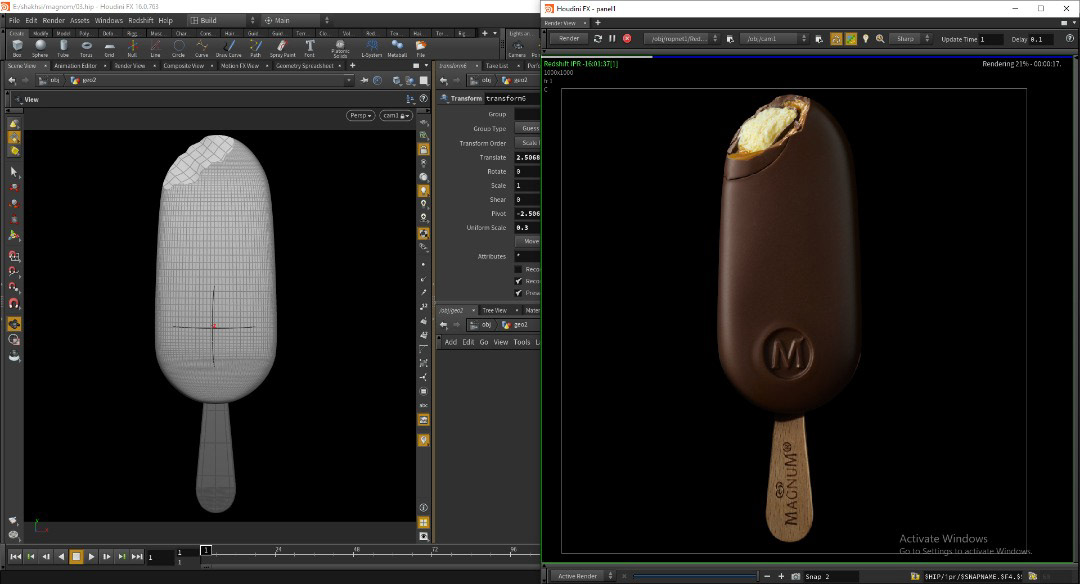Pause the Redshift IPR render
Viewport: 1080px width, 584px height.
pyautogui.click(x=612, y=39)
